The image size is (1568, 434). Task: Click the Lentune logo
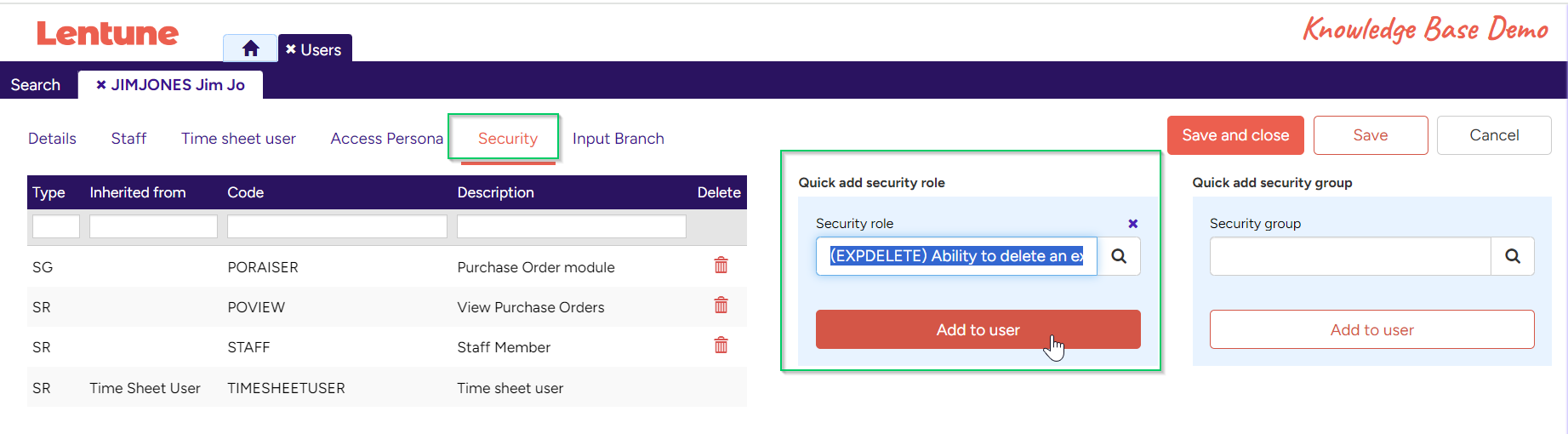click(x=107, y=33)
